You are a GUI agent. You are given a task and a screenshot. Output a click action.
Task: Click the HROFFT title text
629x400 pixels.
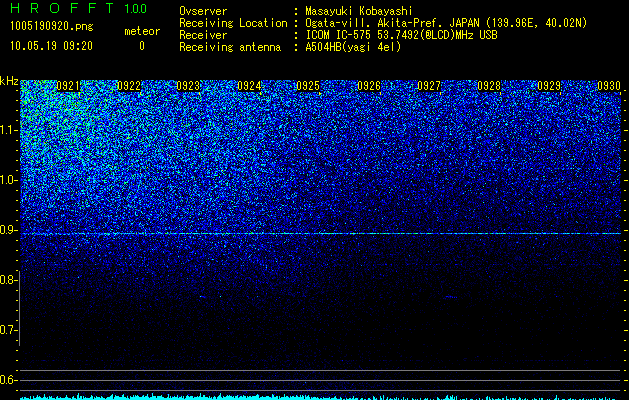click(62, 8)
